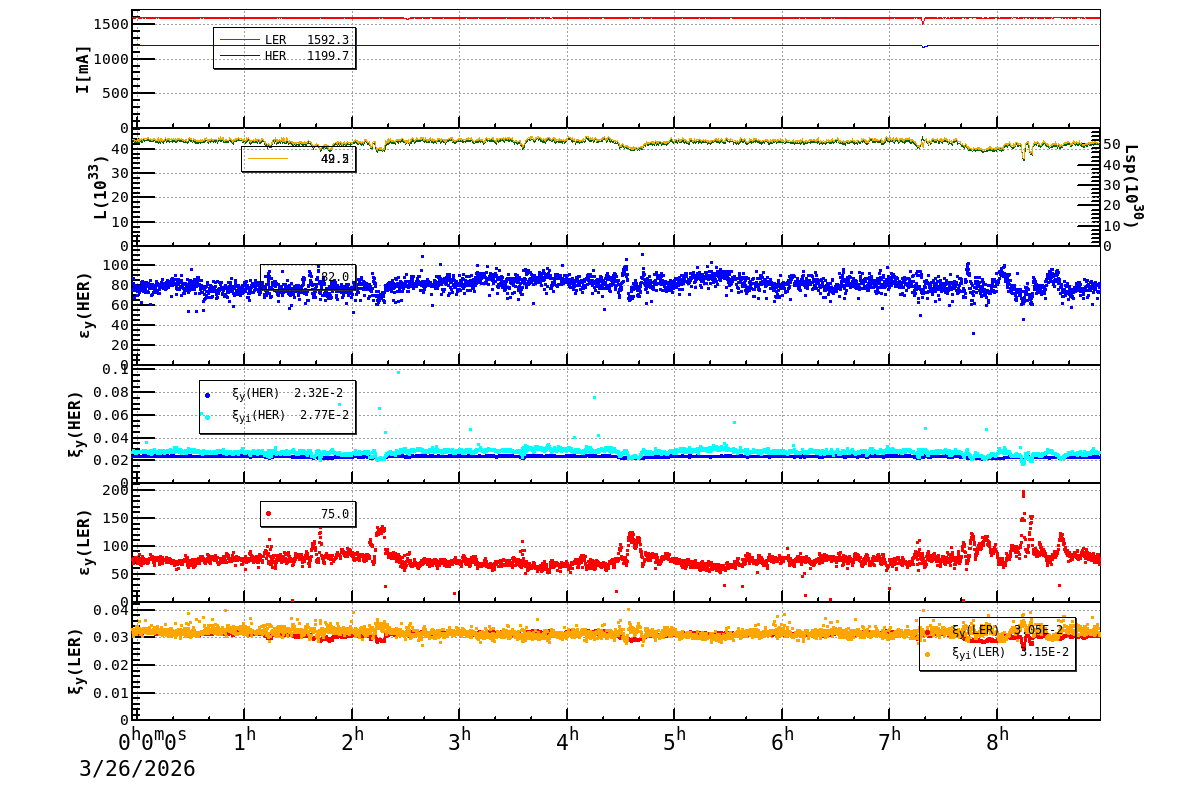Click the 1h tick on time axis
This screenshot has width=1200, height=798.
244,742
